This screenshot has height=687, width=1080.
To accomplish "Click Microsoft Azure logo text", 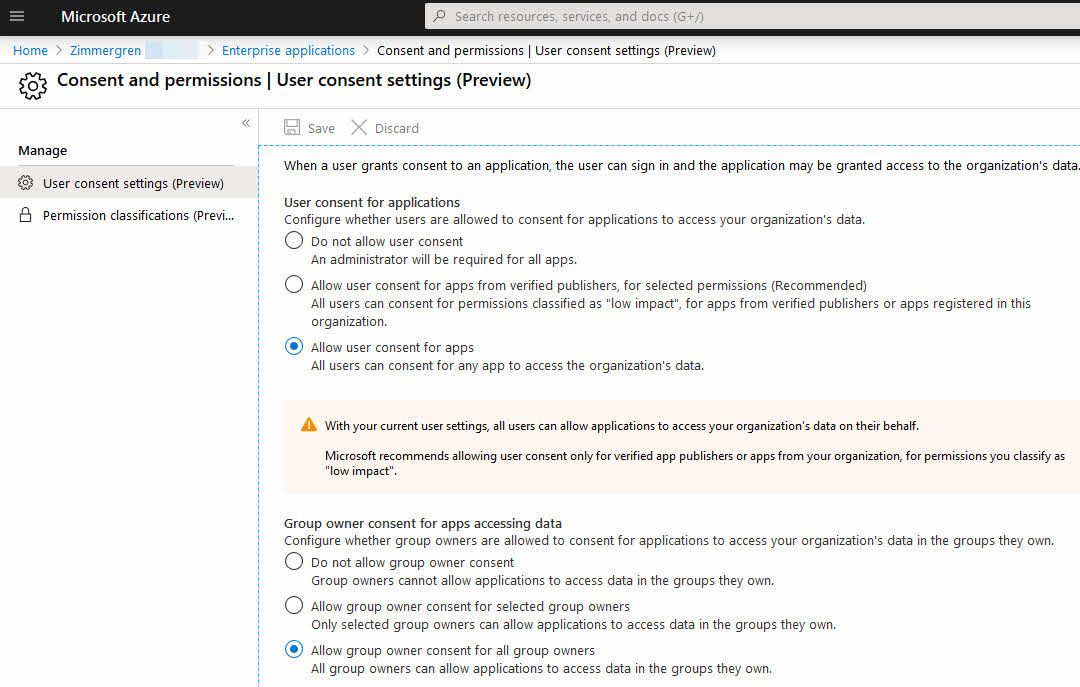I will 116,17.
